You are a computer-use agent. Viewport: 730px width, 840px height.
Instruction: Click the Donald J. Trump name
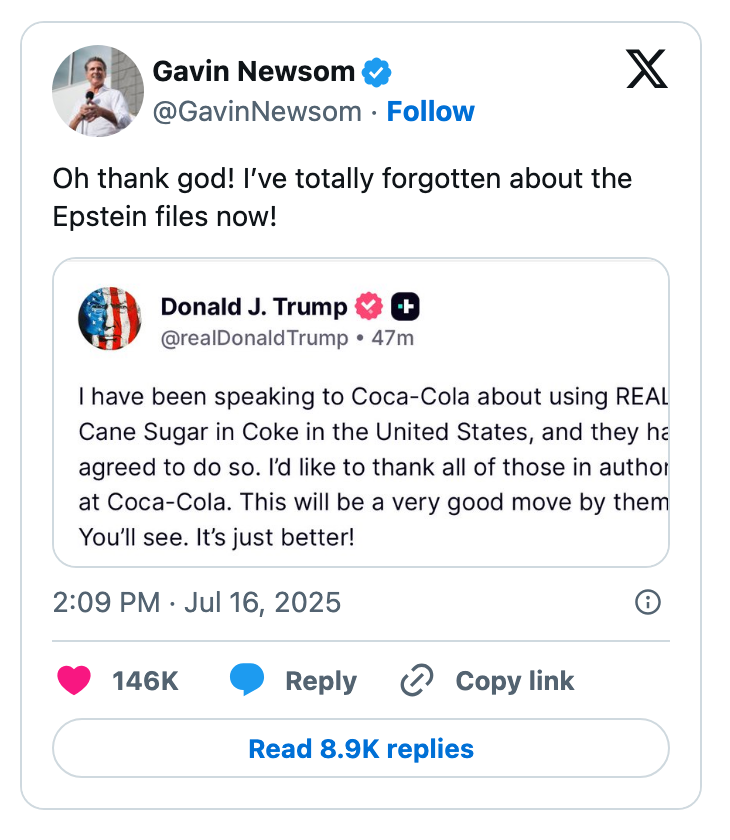[x=254, y=306]
